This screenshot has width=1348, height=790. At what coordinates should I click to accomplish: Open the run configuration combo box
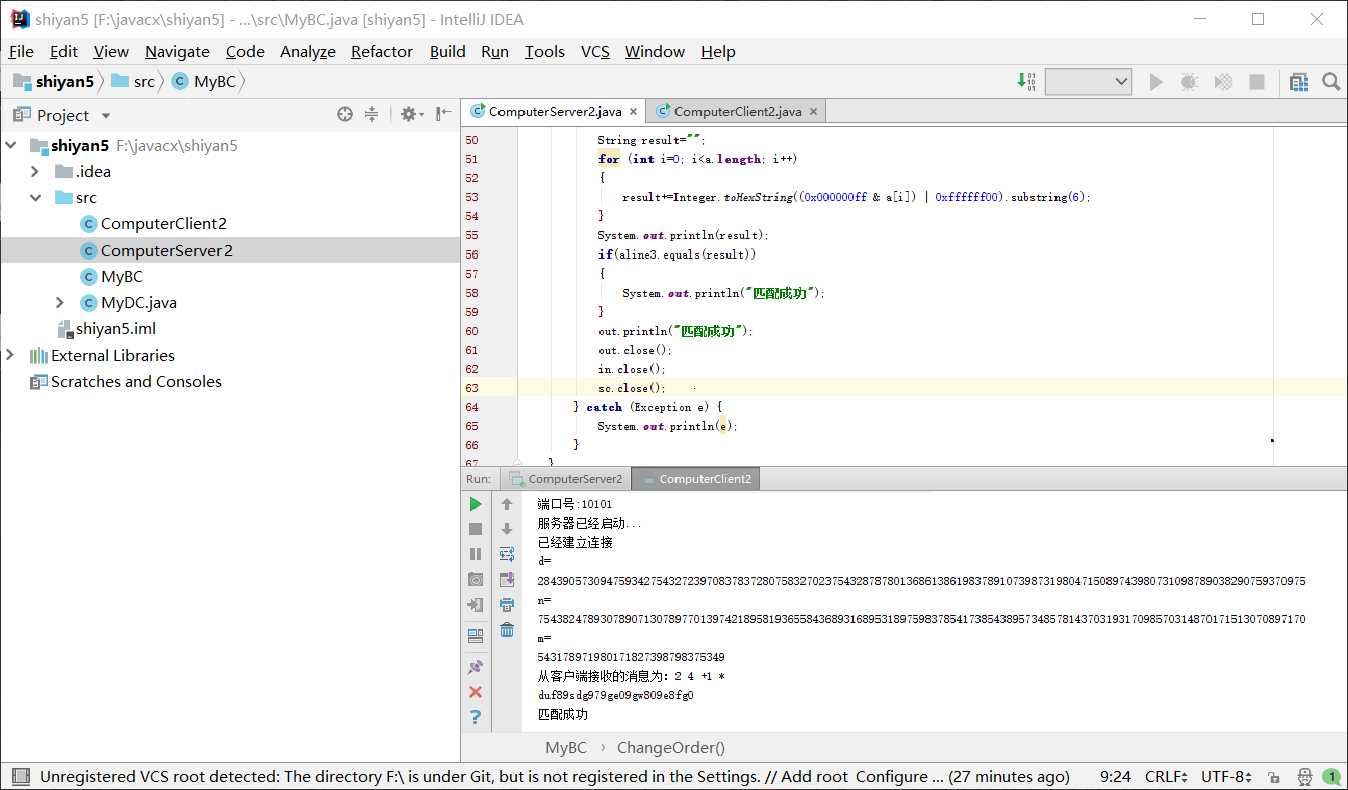click(1088, 82)
